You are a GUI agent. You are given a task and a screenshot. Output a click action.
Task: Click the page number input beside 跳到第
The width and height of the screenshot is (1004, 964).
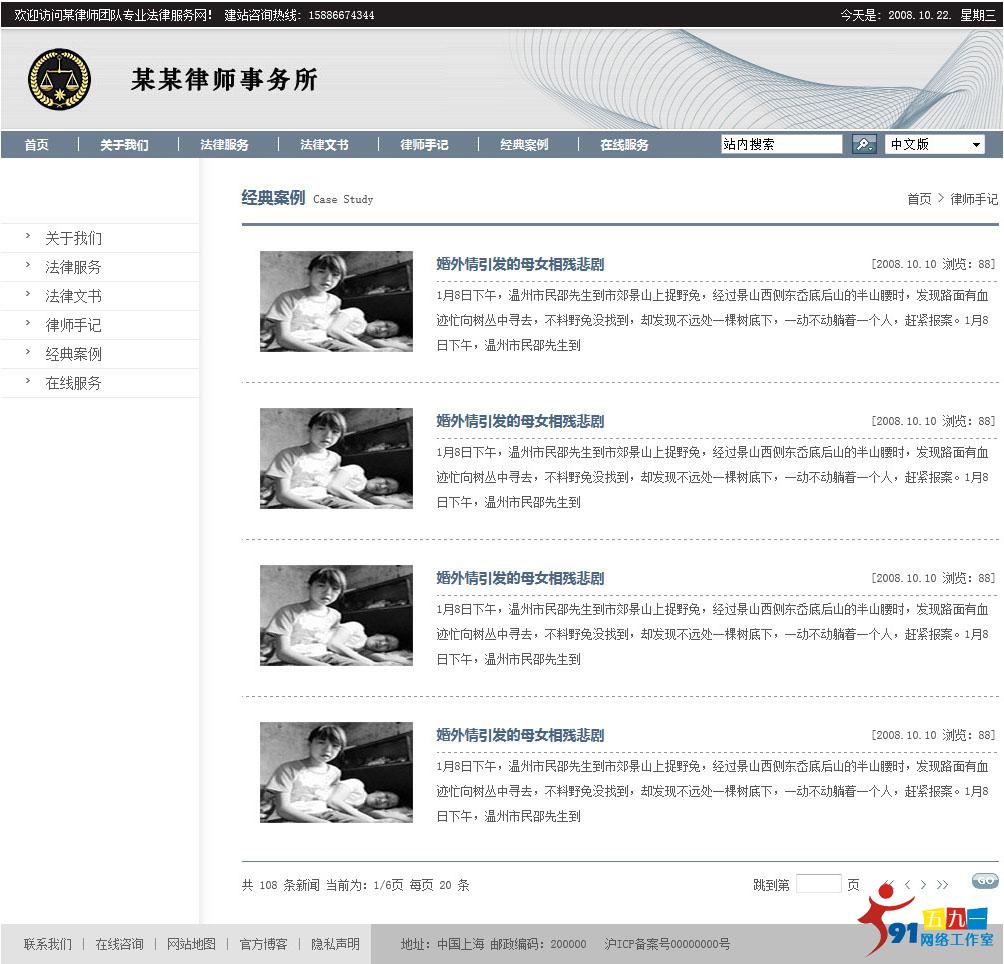819,883
